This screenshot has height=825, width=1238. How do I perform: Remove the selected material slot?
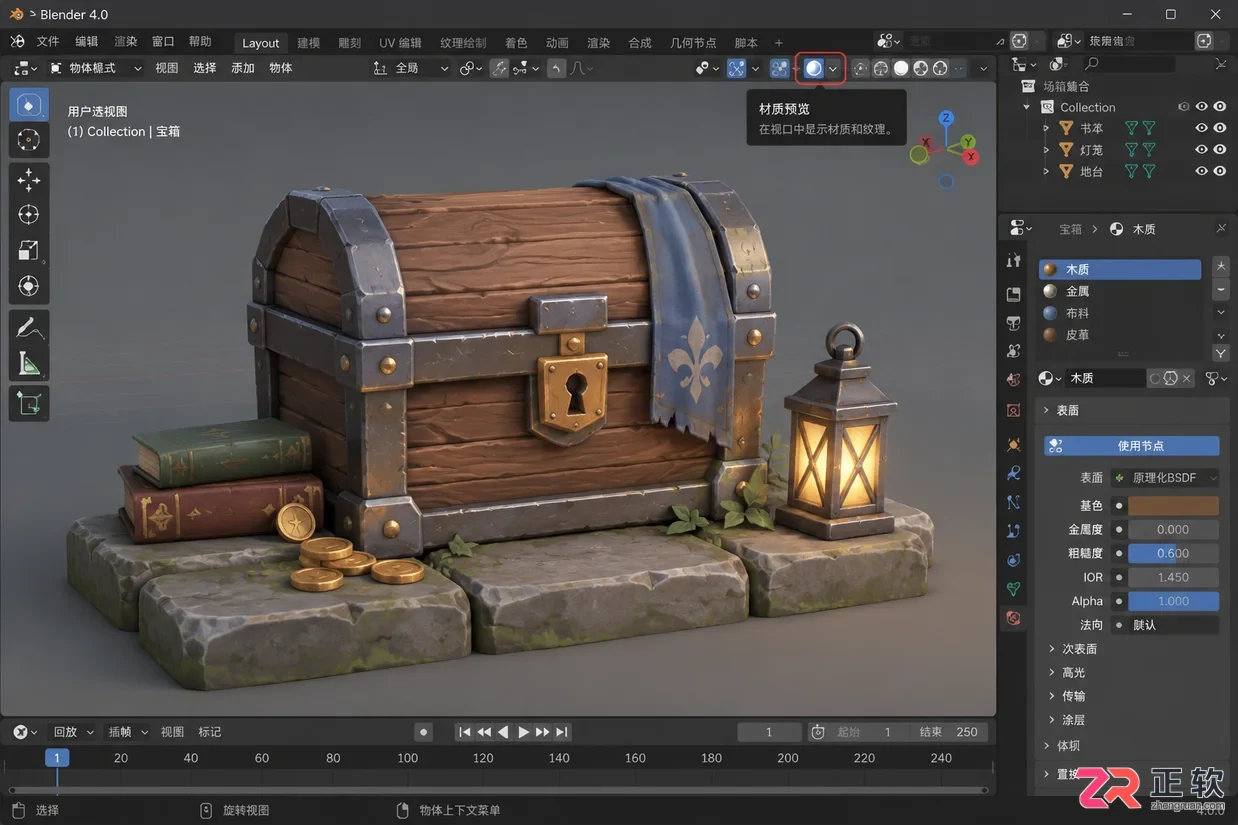click(1220, 289)
